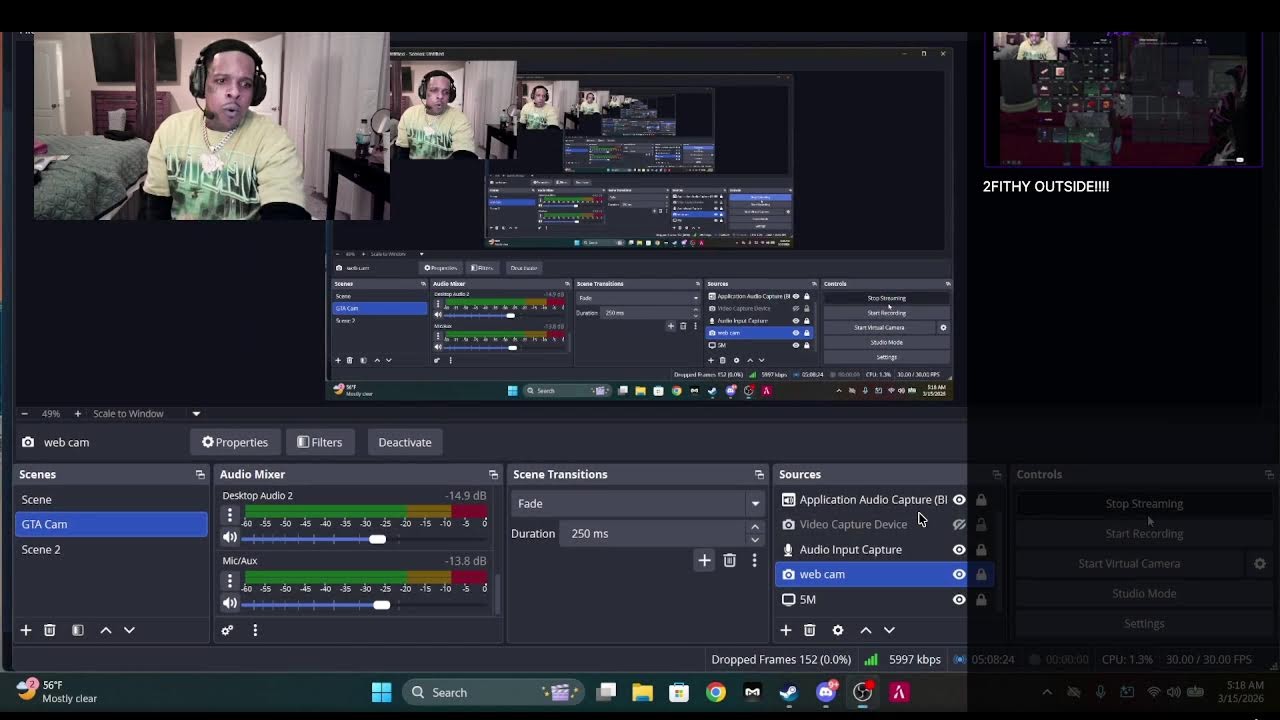The image size is (1280, 720).
Task: Open Mic/Aux three-dot options menu
Action: click(x=230, y=580)
